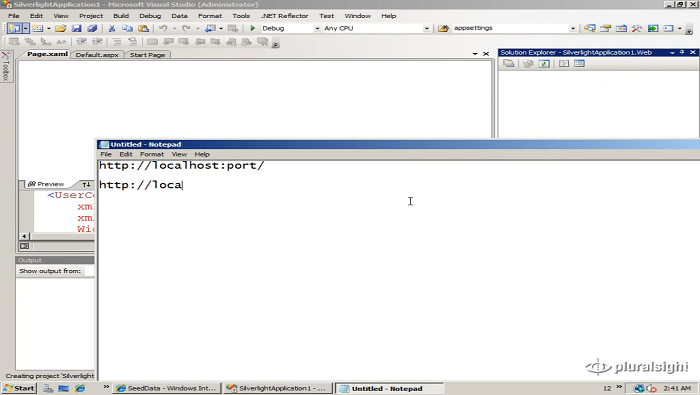Click the Find in Files icon

click(443, 28)
